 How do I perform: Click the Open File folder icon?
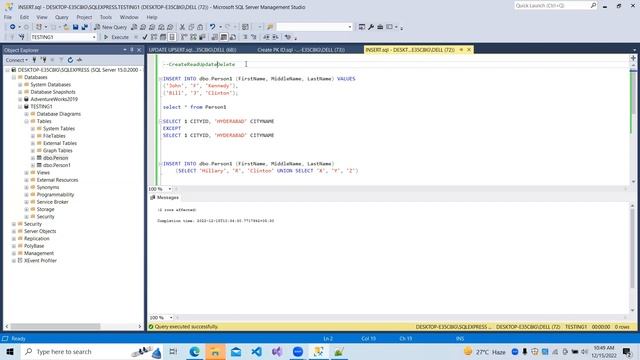(66, 27)
